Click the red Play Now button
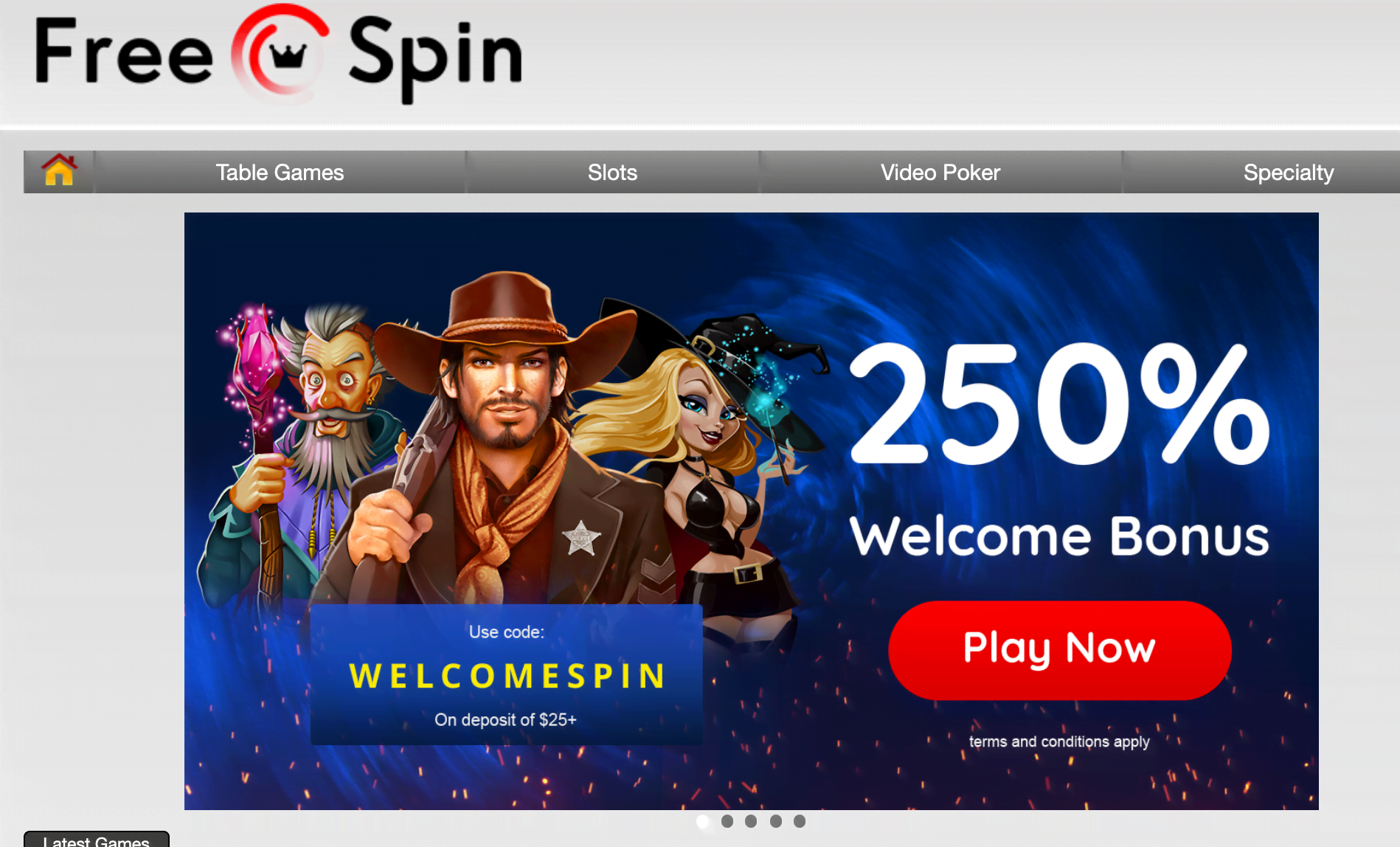 1060,650
